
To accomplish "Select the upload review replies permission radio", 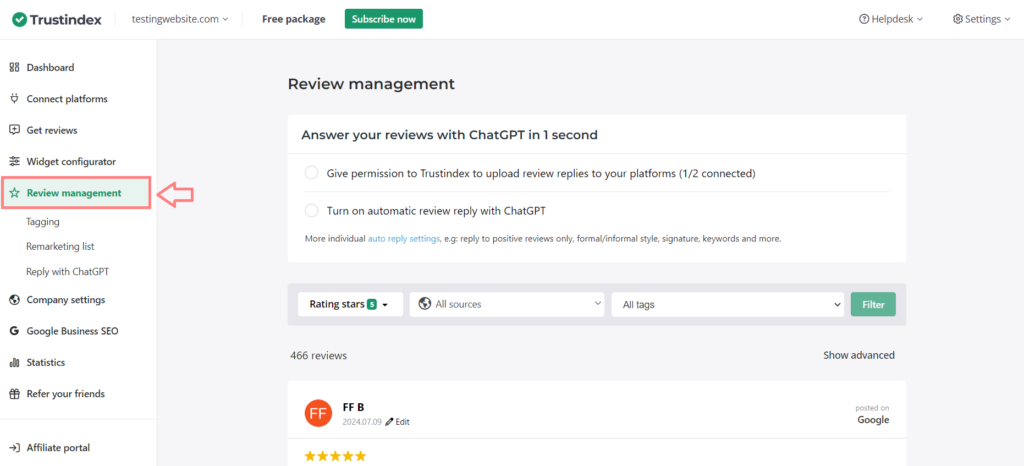I will click(312, 173).
